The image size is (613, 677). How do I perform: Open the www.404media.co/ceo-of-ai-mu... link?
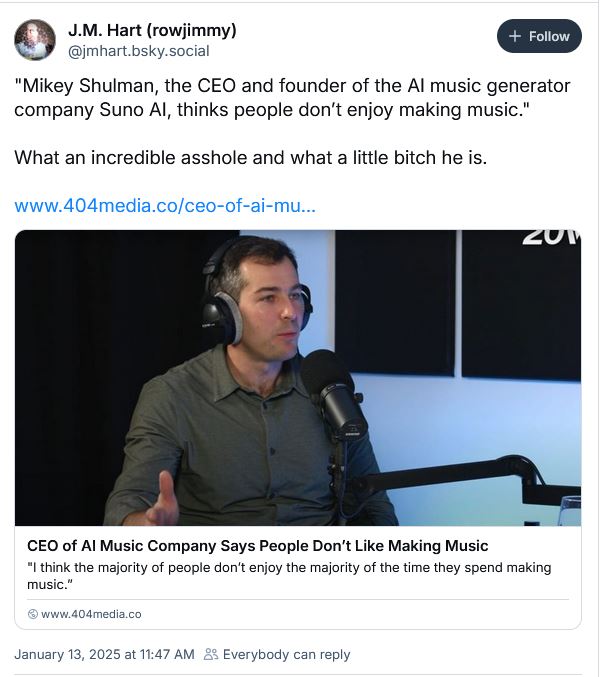tap(165, 207)
